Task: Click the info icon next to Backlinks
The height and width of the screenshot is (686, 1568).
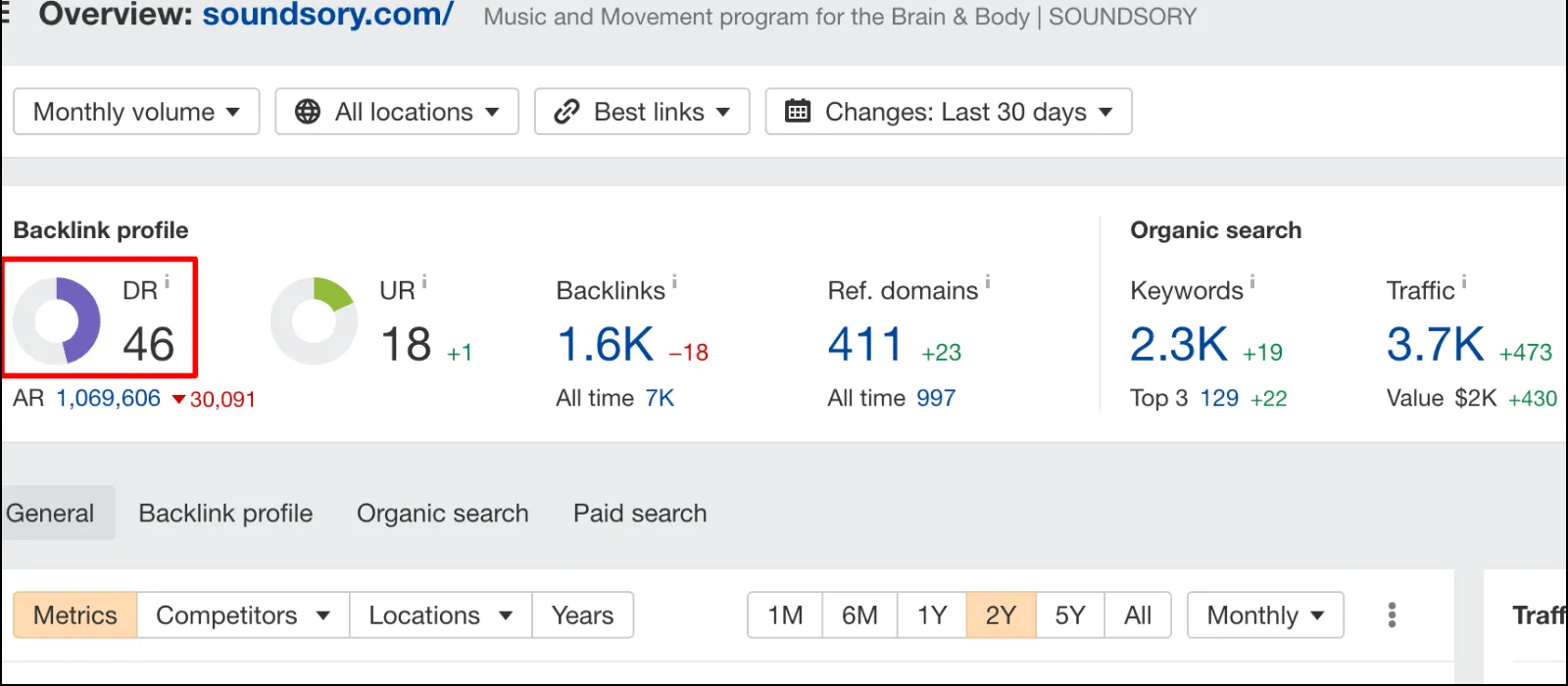Action: (x=674, y=282)
